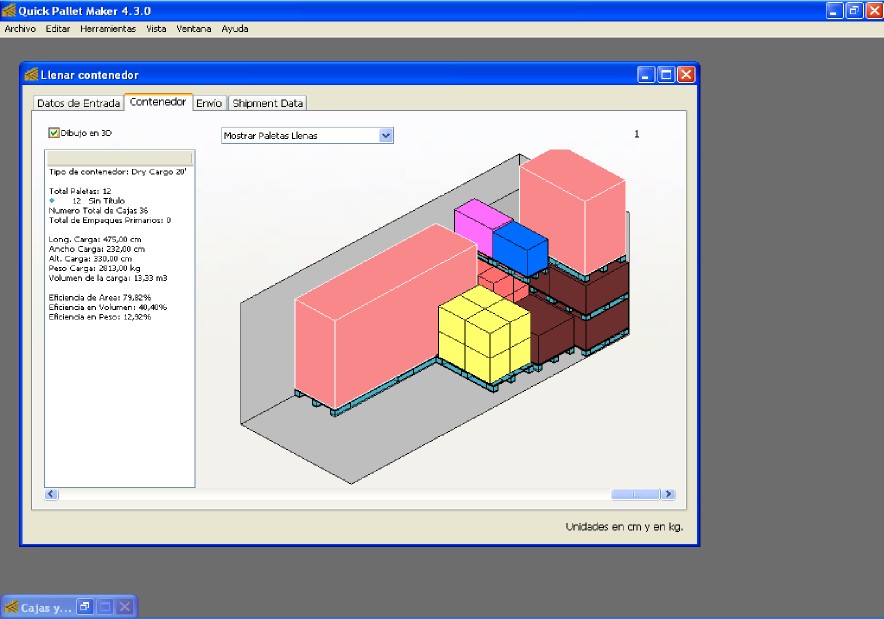Restore the minimized Cajas y... window
The image size is (884, 619).
coord(85,607)
